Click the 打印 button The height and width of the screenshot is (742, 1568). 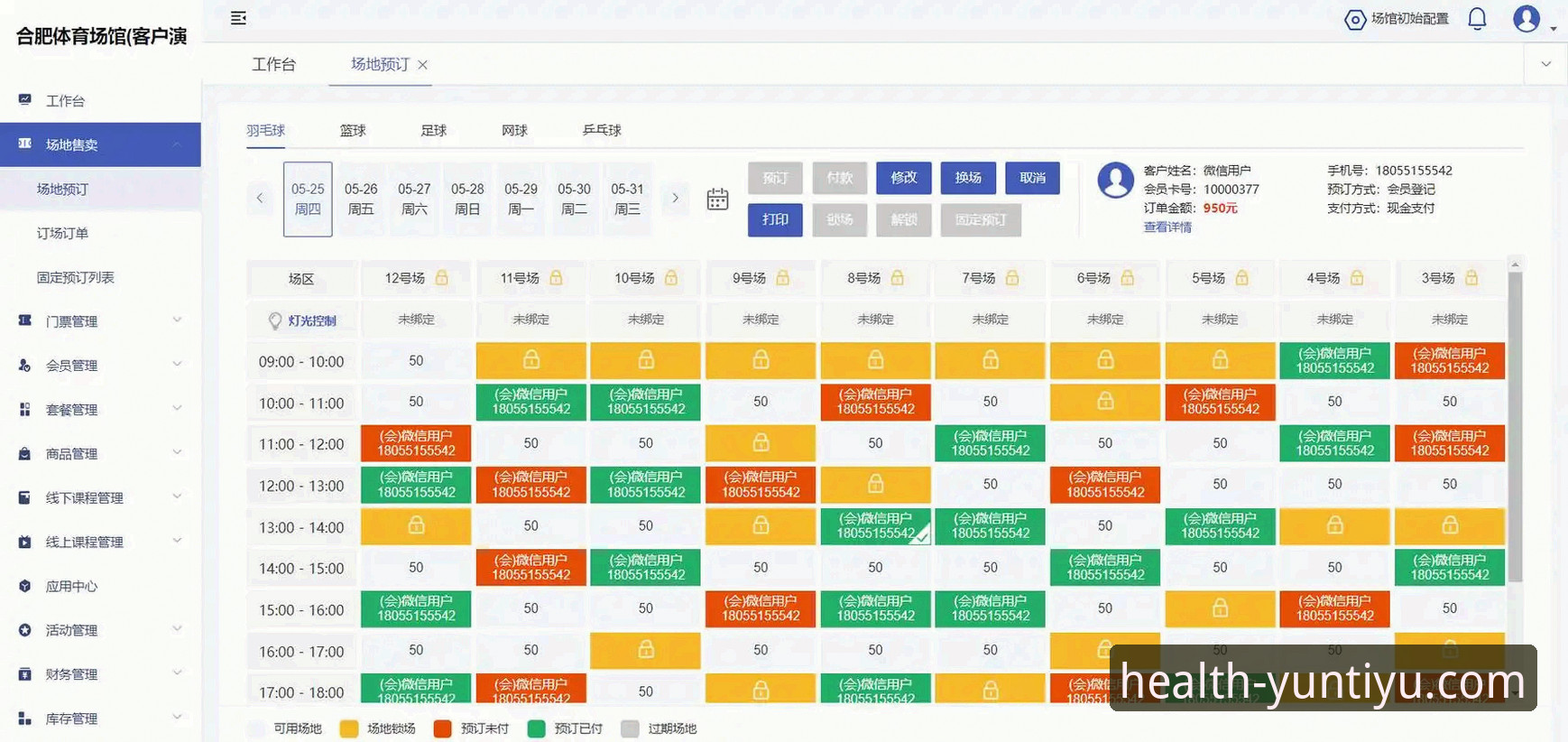click(x=775, y=219)
